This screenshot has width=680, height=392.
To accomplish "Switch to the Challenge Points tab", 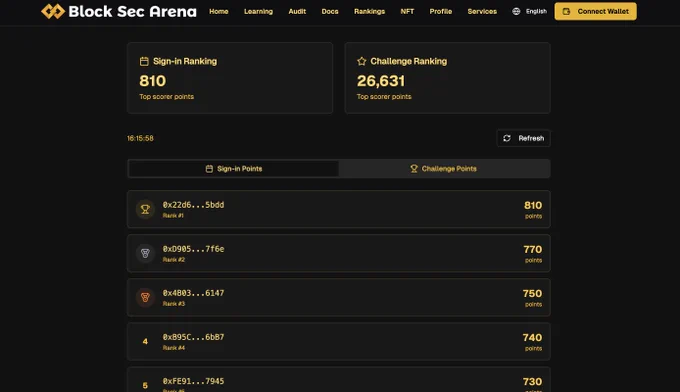I will point(444,168).
